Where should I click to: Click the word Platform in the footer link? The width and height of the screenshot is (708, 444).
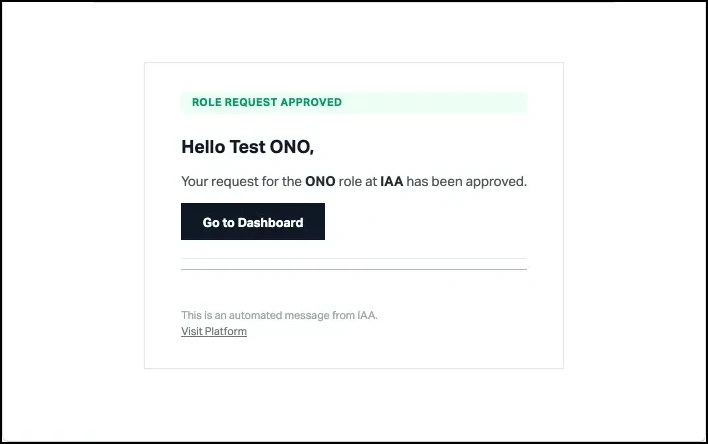(226, 331)
